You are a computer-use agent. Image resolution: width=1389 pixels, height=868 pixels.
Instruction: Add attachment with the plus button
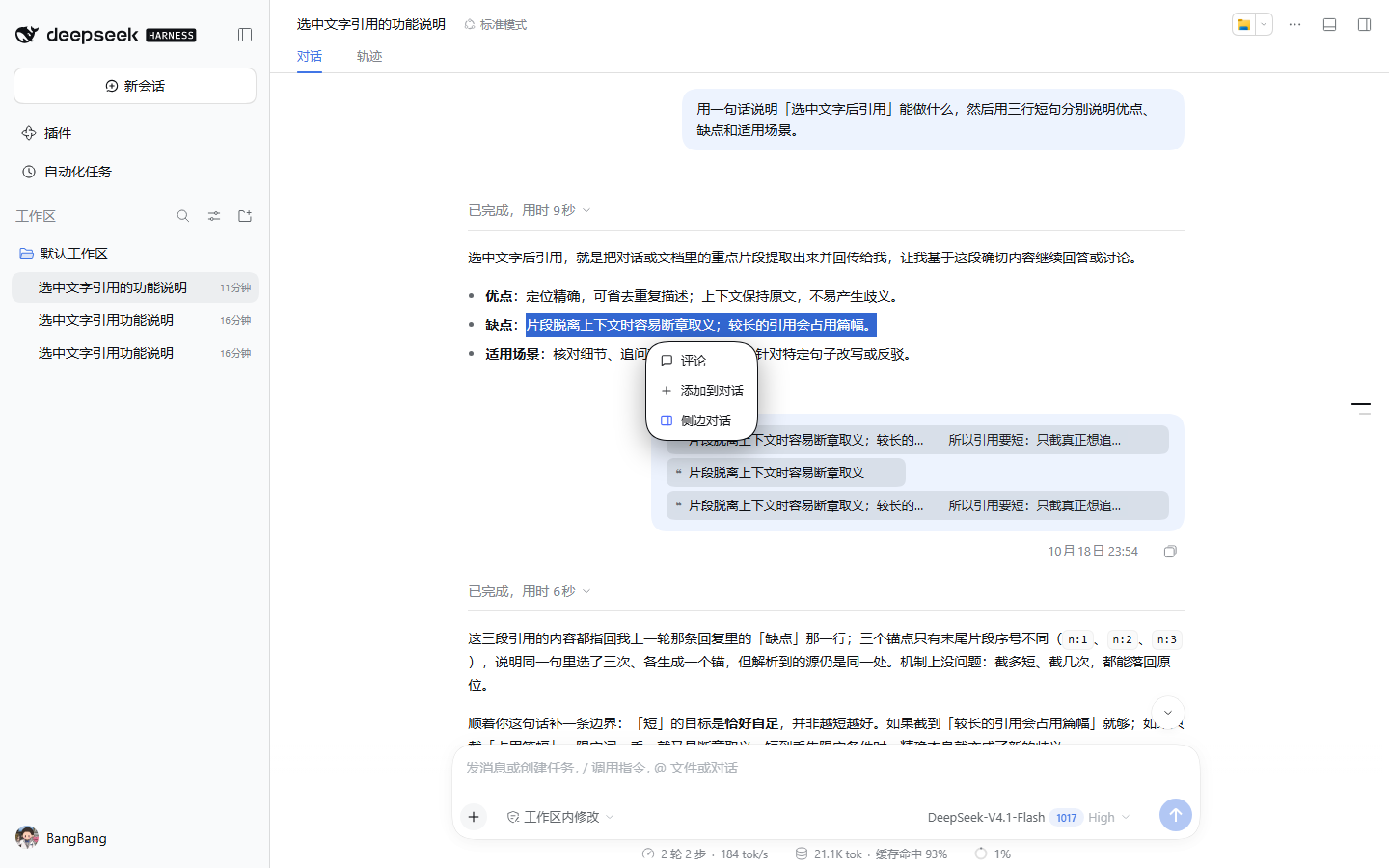474,817
